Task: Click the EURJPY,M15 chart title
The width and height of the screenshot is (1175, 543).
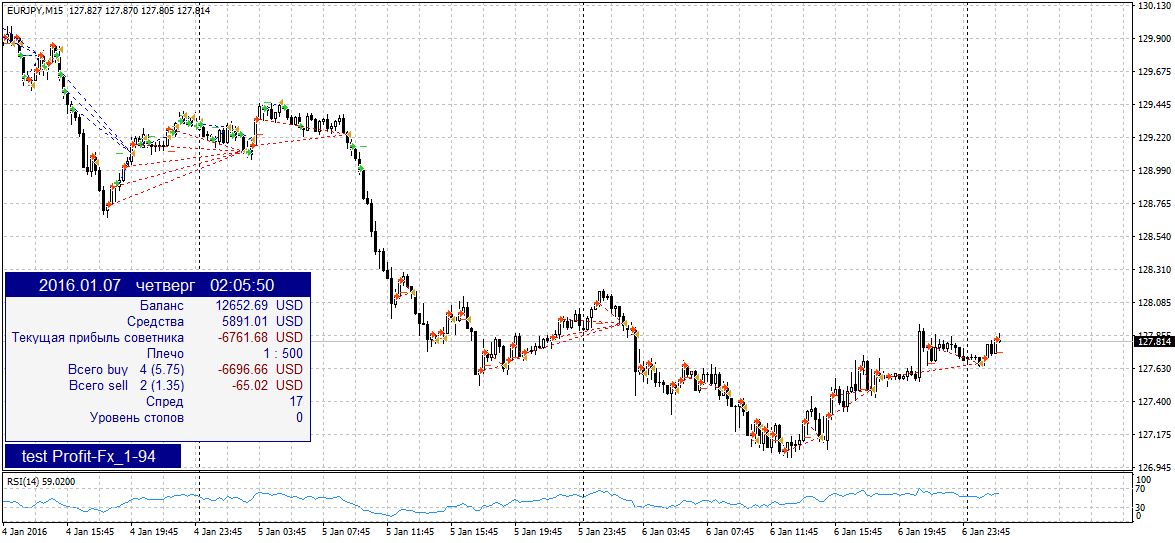Action: [x=33, y=10]
